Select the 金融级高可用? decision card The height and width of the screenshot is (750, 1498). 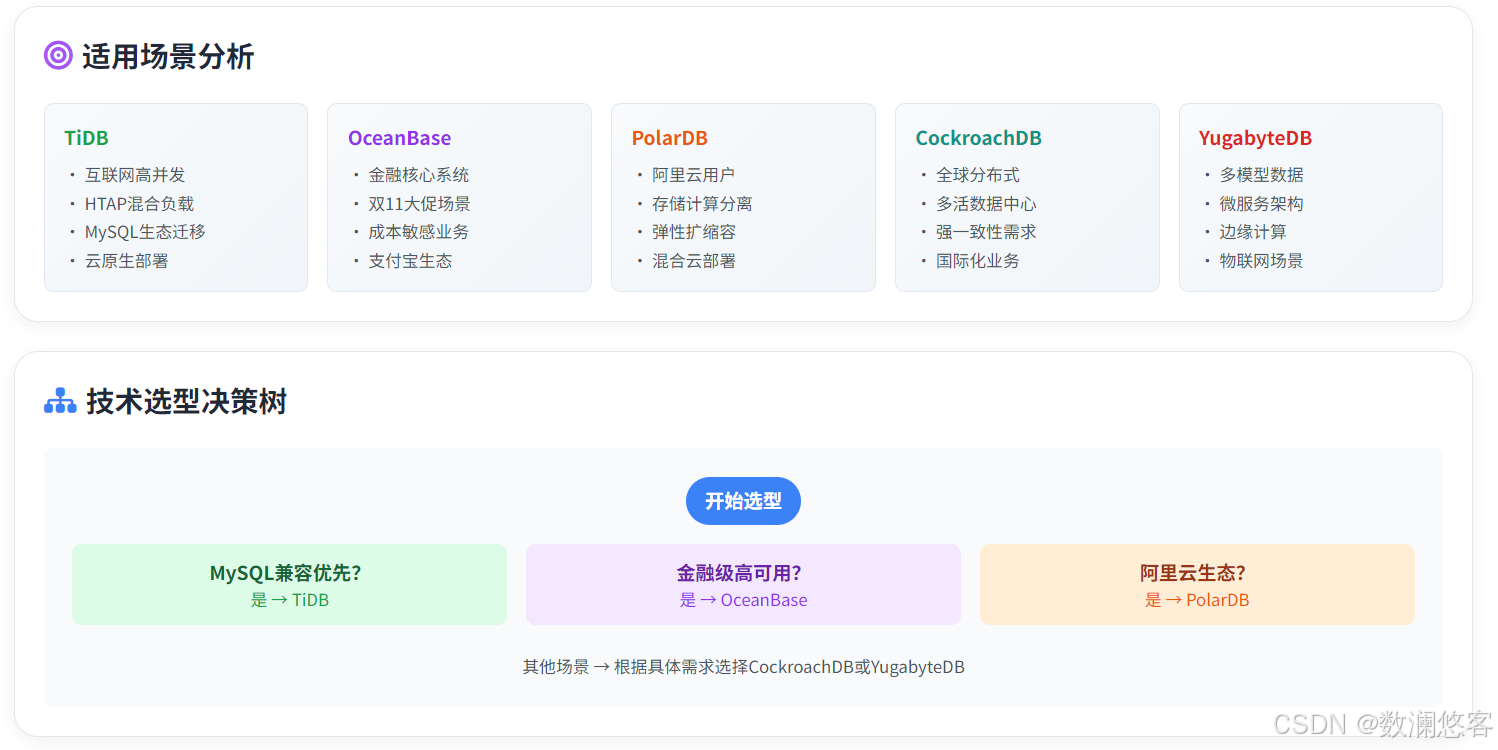click(x=743, y=585)
